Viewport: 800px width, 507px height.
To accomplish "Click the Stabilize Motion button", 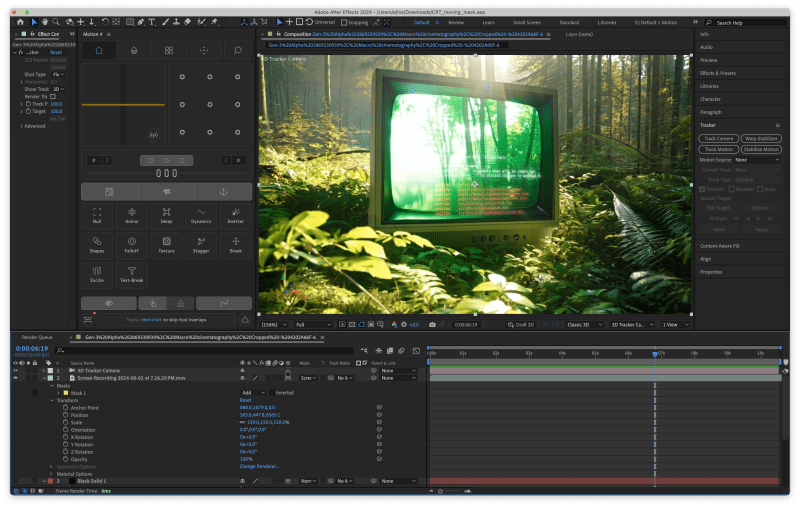I will tap(761, 149).
